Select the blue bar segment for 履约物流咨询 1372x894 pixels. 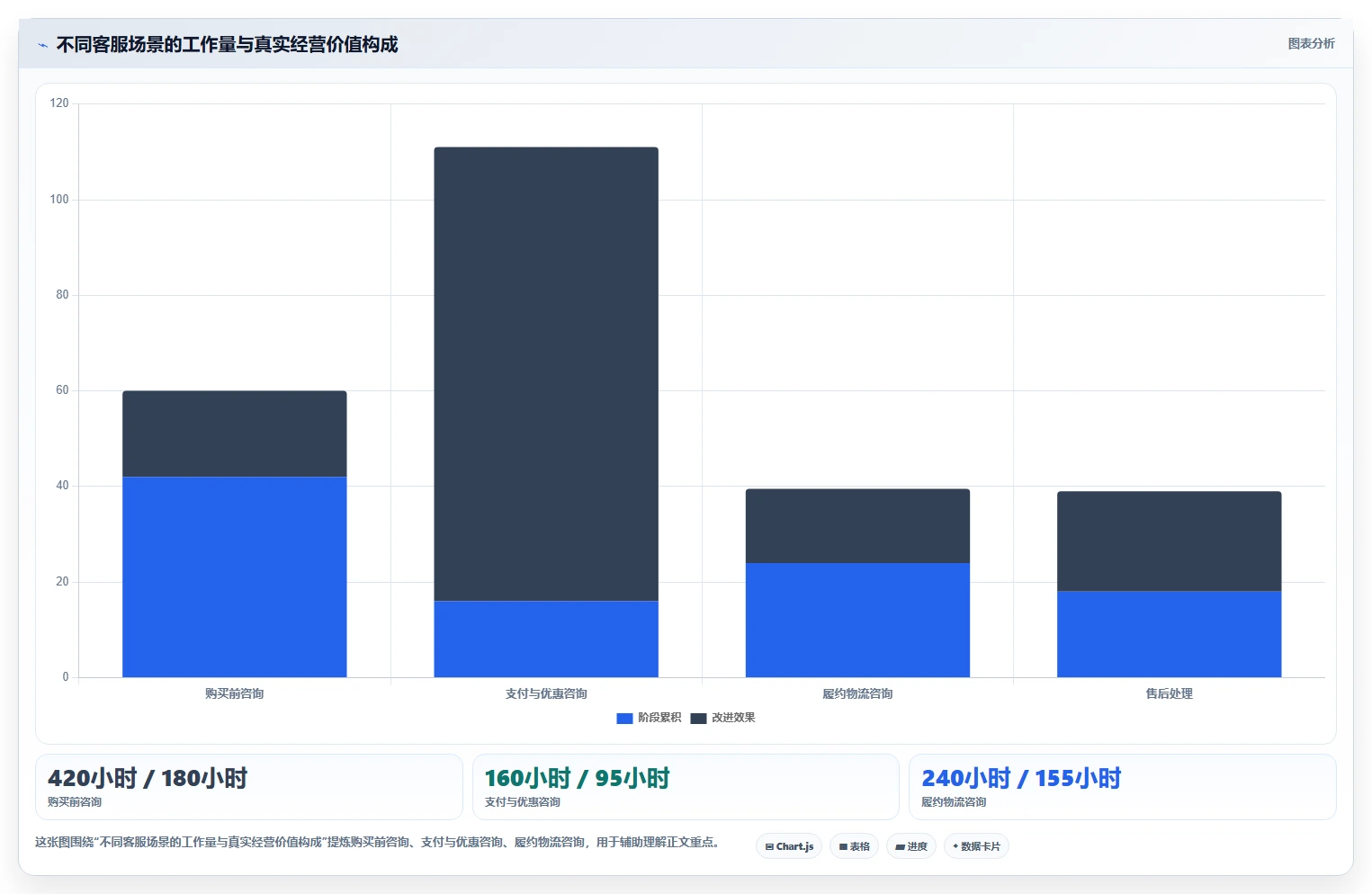coord(857,620)
